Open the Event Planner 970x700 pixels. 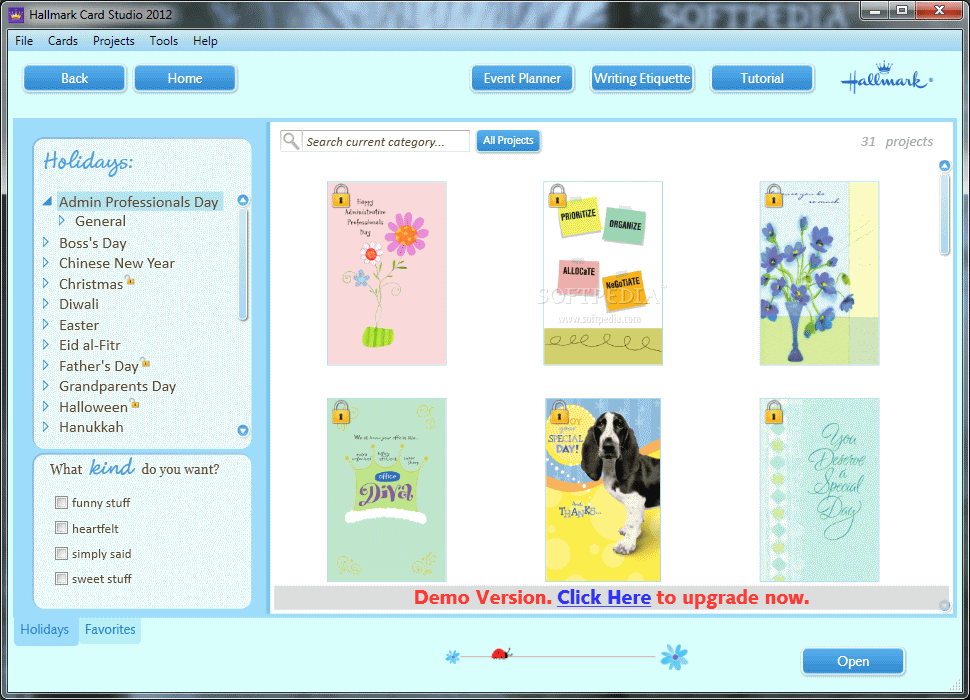522,79
